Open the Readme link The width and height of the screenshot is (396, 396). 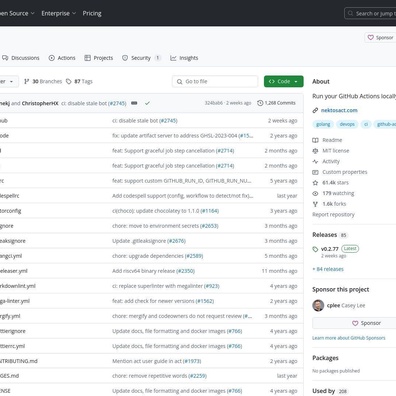(332, 140)
